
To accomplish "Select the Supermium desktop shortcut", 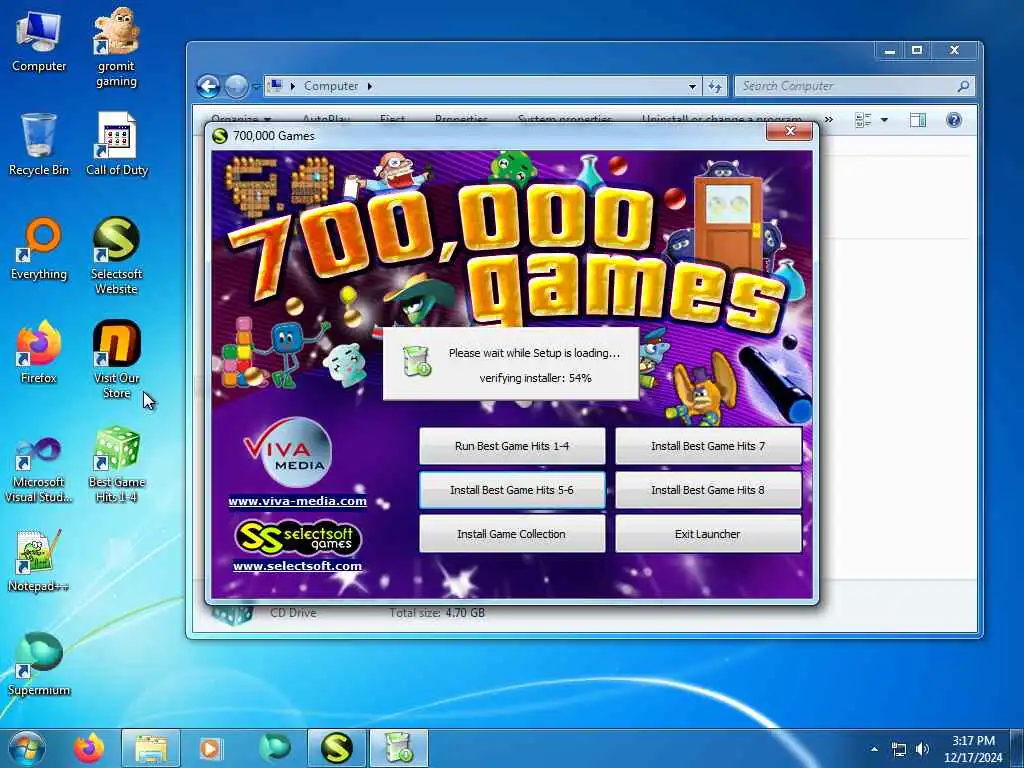I will point(39,665).
